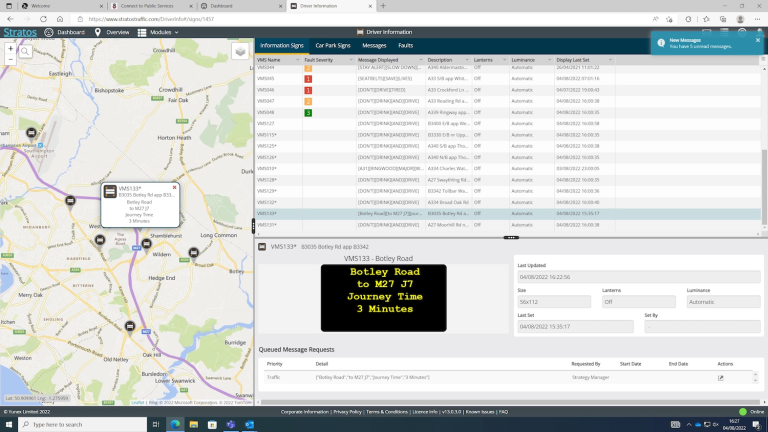Click the details pane horizontal scrollbar
The height and width of the screenshot is (432, 768).
(x=509, y=402)
